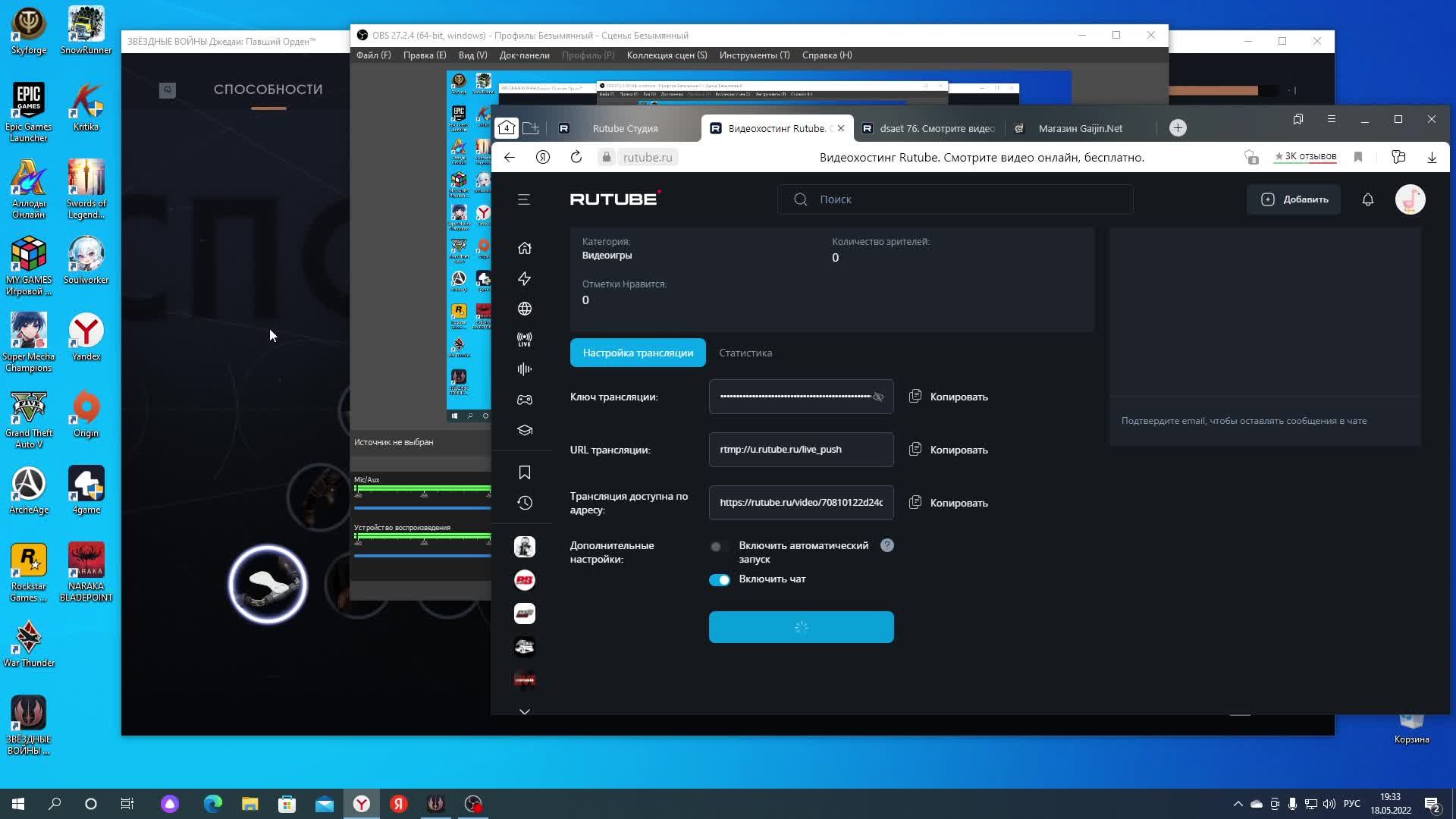Image resolution: width=1456 pixels, height=819 pixels.
Task: Click the Rutube home sidebar icon
Action: click(524, 248)
